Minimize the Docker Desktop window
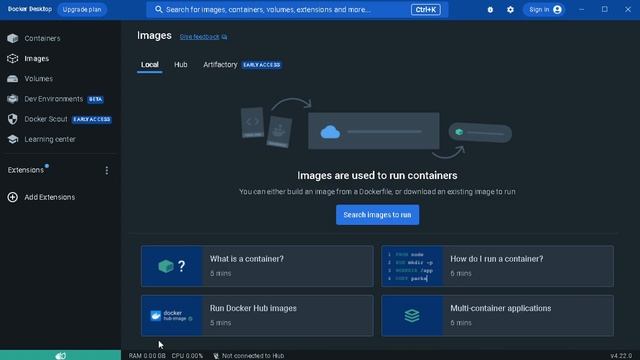 tap(582, 9)
